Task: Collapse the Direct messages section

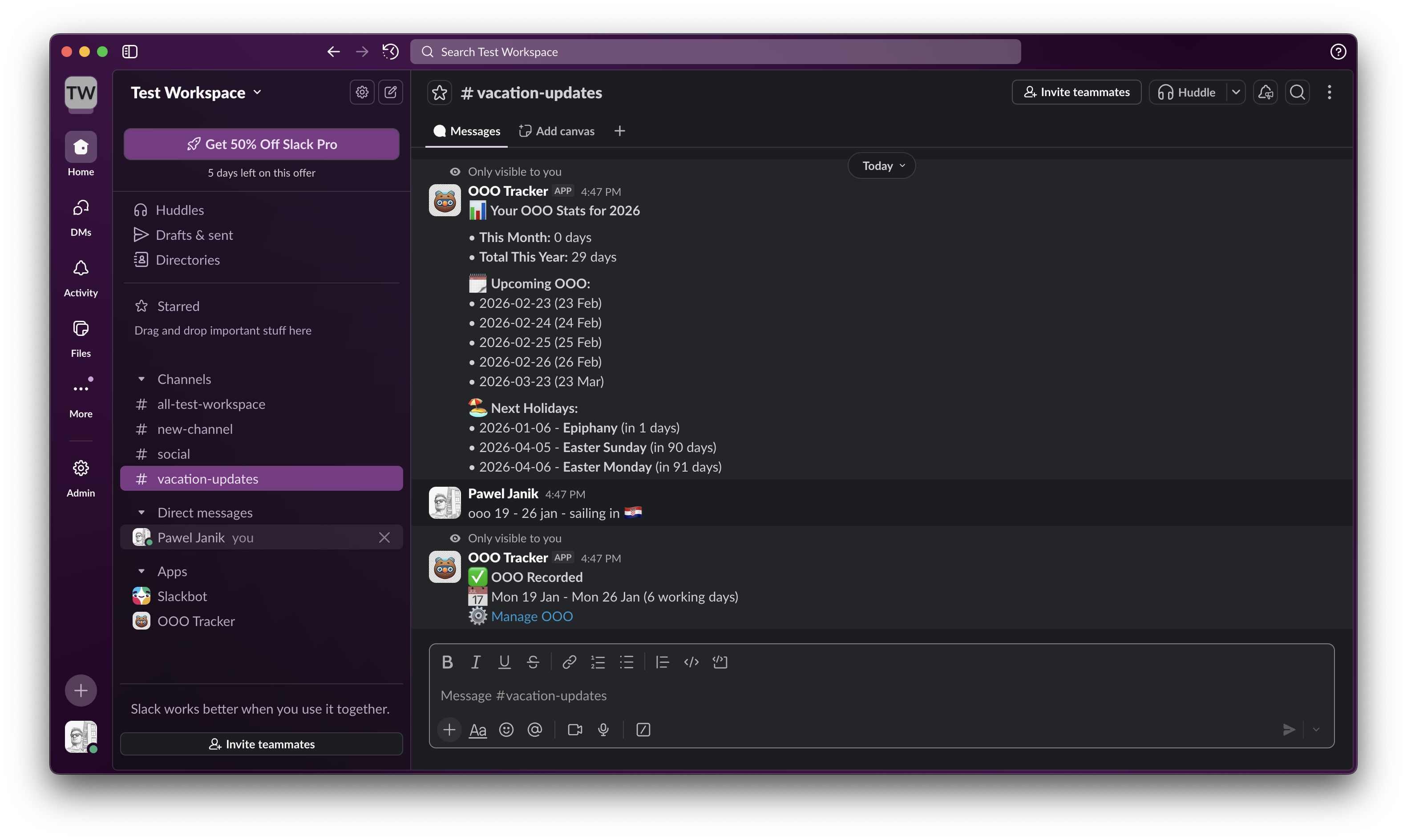Action: 142,512
